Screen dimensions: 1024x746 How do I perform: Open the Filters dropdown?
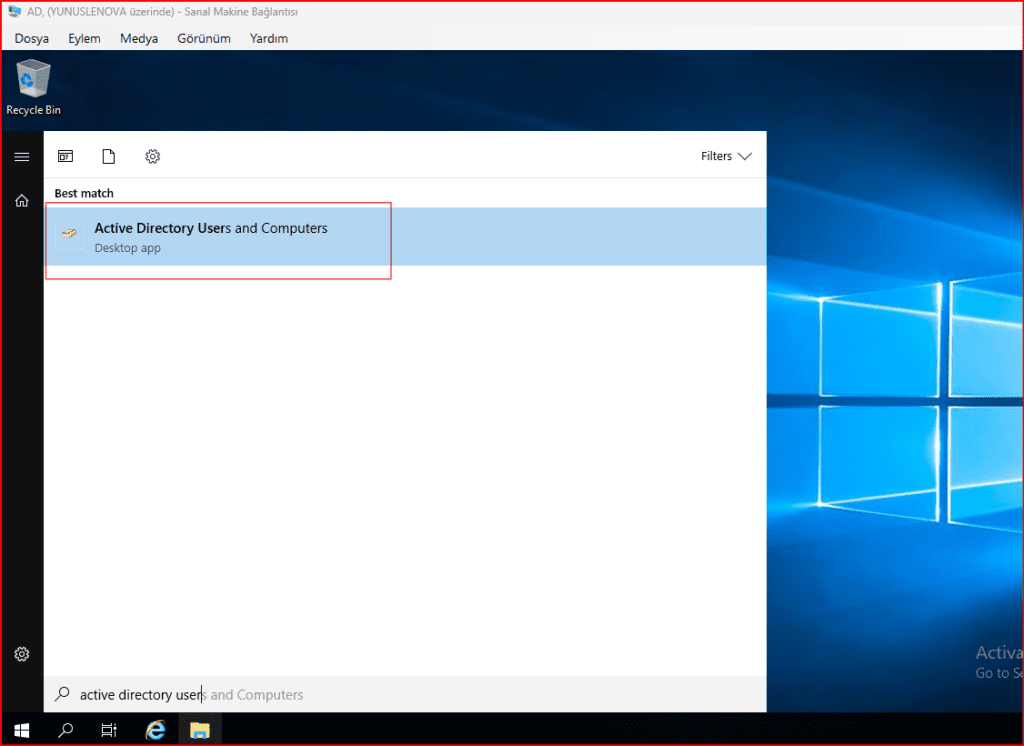point(726,156)
